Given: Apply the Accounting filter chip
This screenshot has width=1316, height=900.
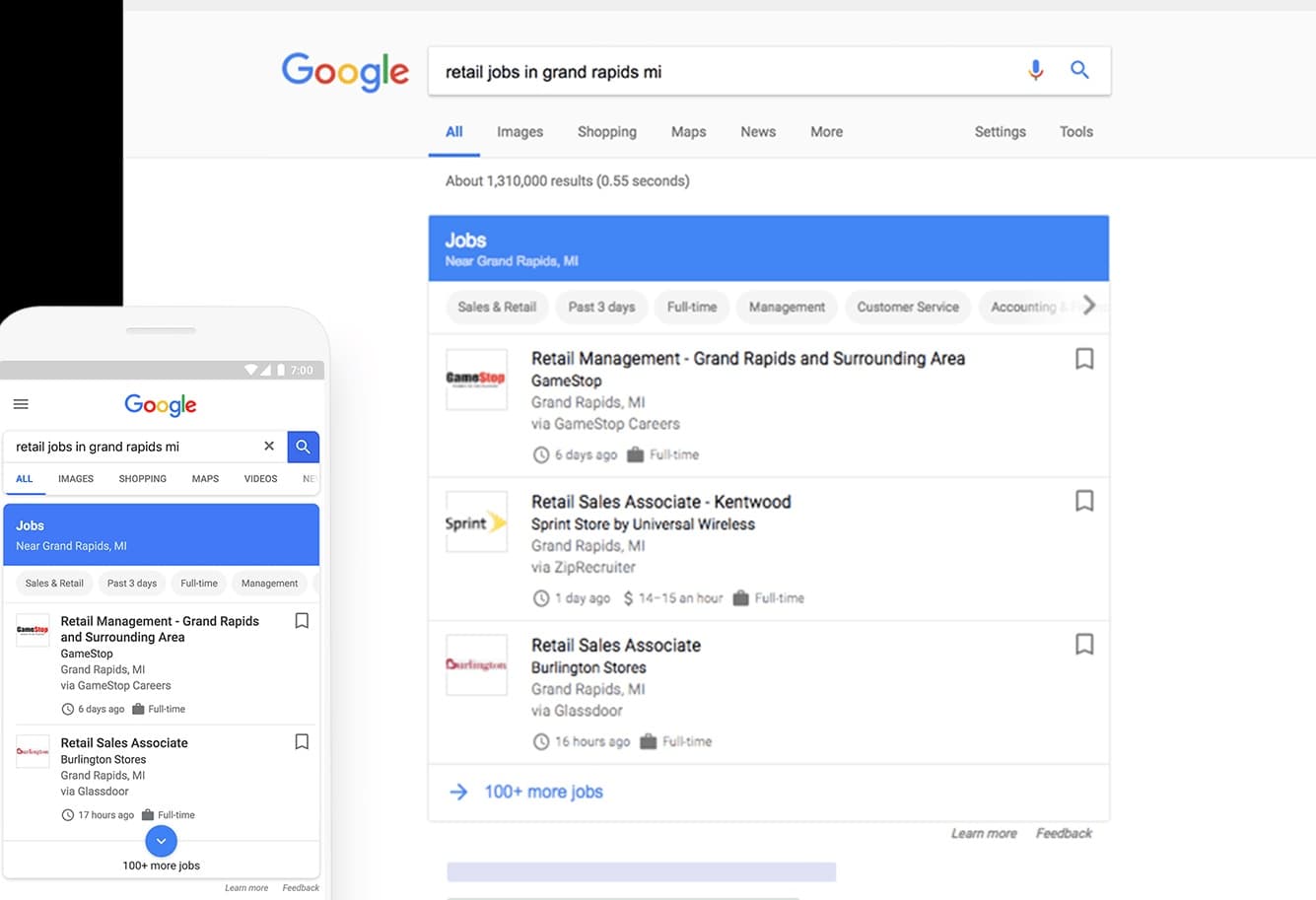Looking at the screenshot, I should [x=1025, y=307].
